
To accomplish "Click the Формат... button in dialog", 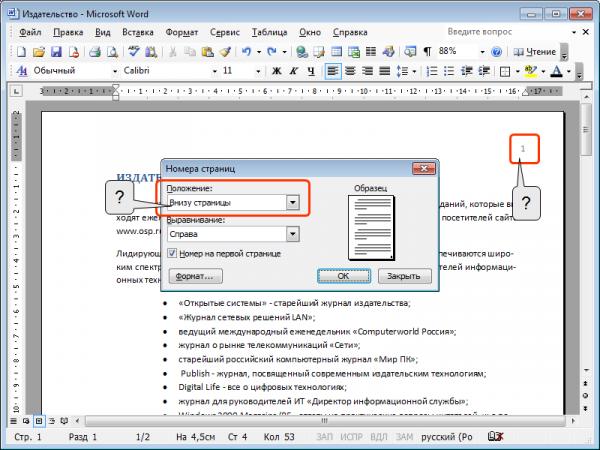I will point(196,276).
